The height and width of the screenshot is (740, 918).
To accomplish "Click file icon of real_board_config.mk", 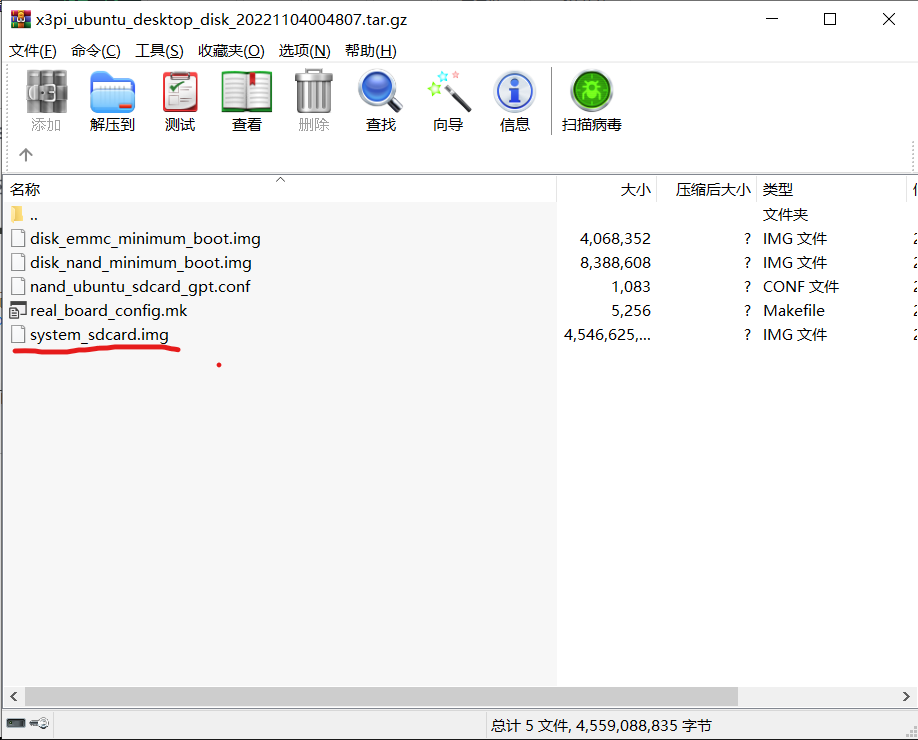I will click(x=18, y=310).
